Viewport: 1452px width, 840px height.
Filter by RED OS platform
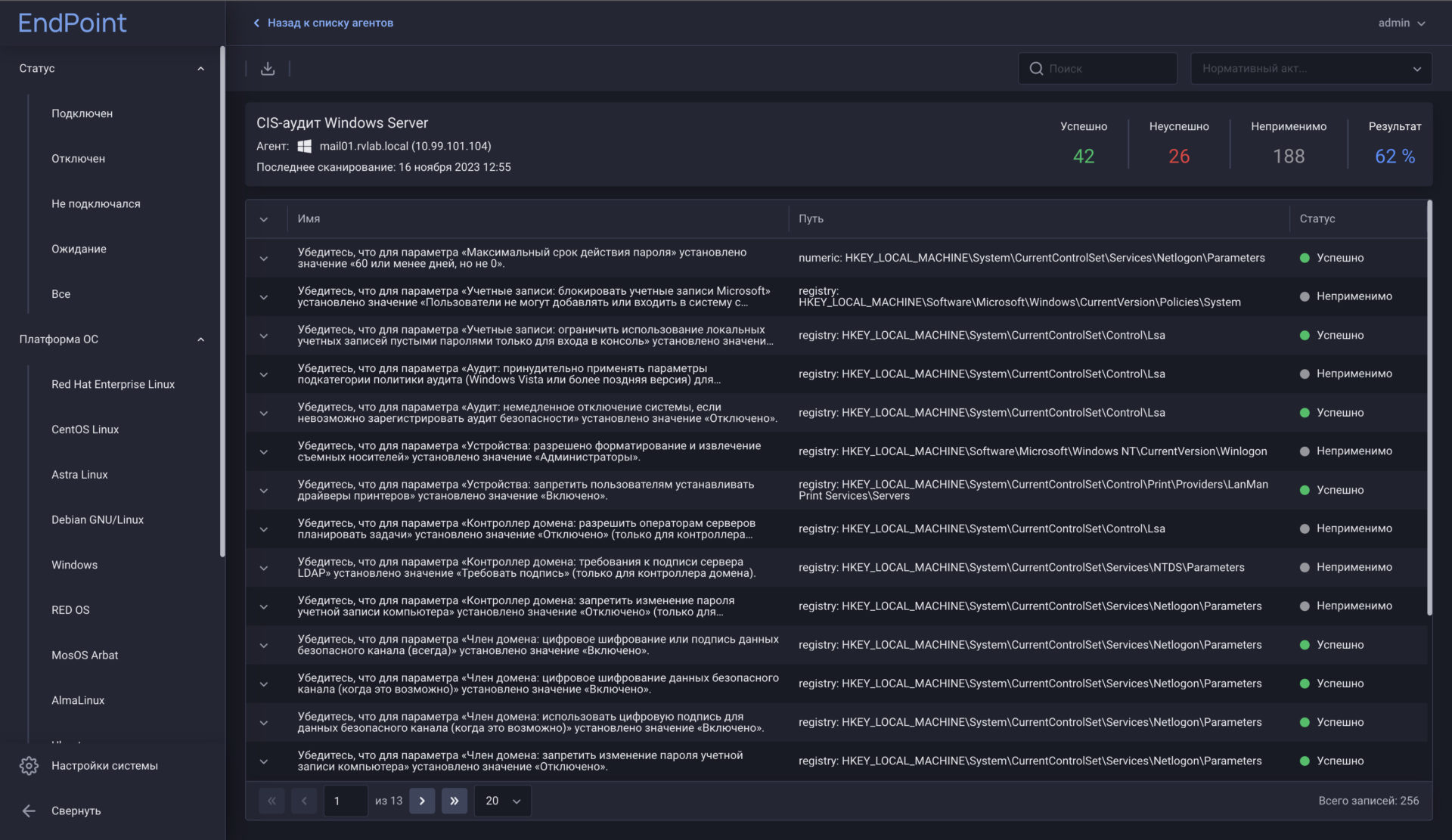(70, 610)
